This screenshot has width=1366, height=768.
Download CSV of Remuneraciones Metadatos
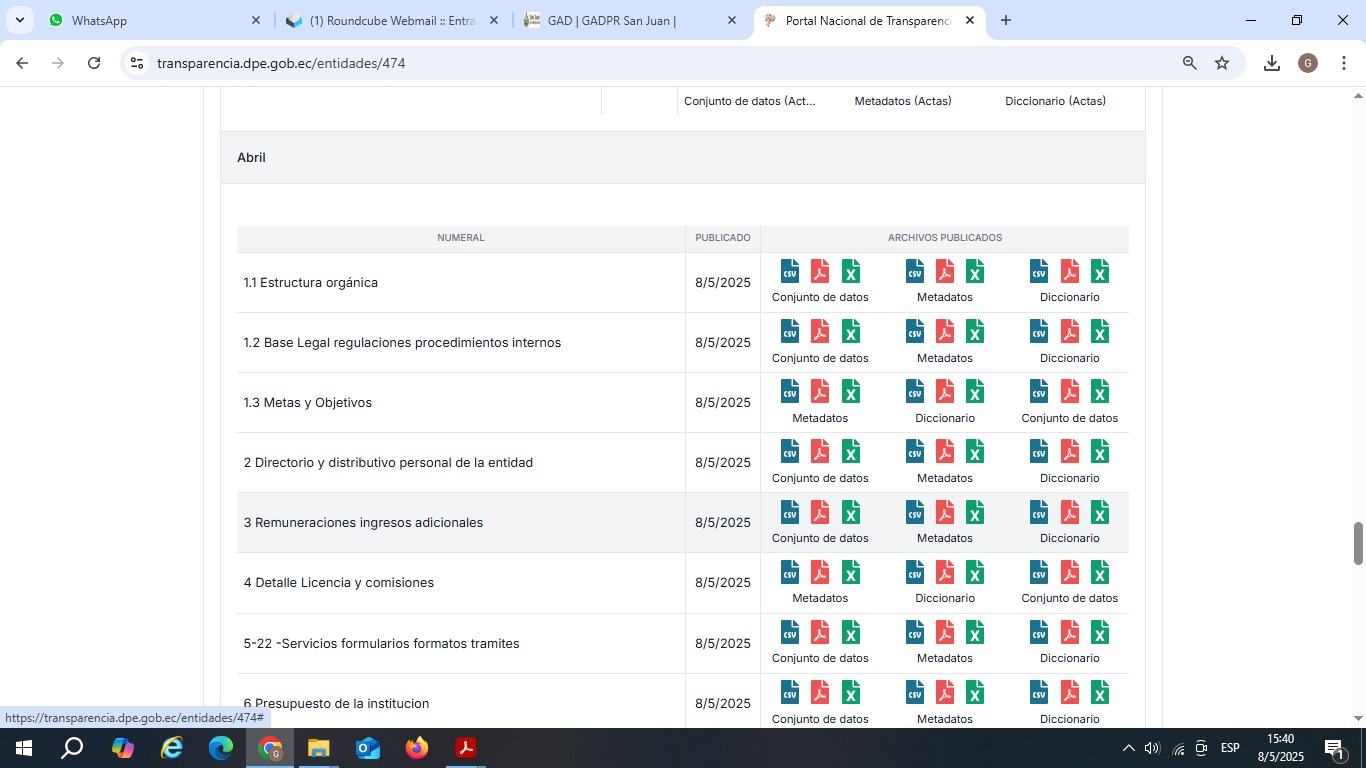915,512
